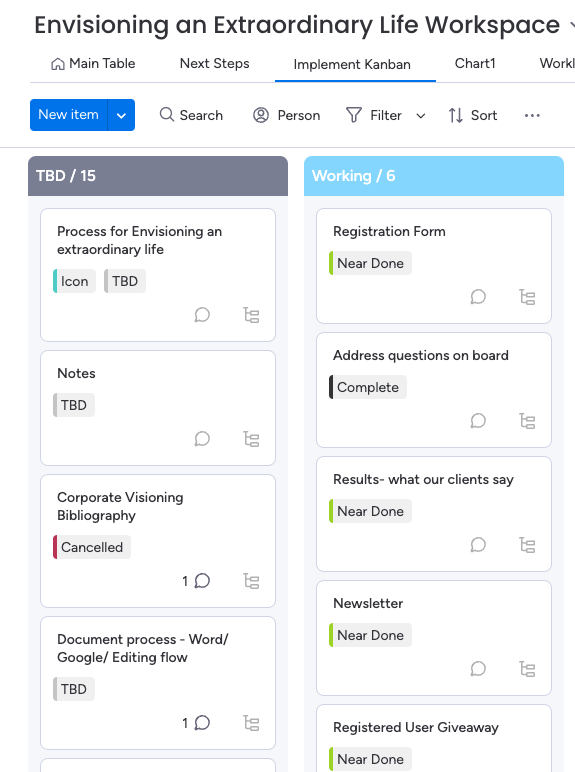
Task: Open subitems icon on Newsletter card
Action: click(x=527, y=669)
